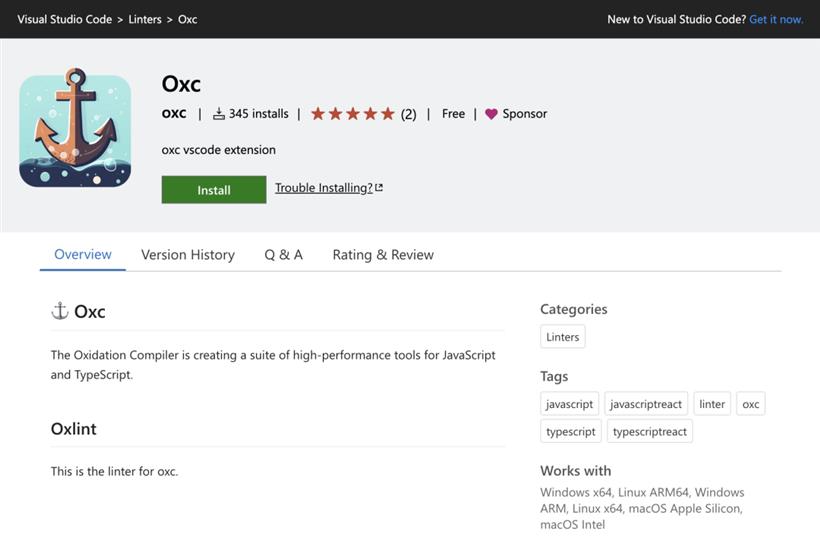This screenshot has height=536, width=820.
Task: Select the Overview tab
Action: point(83,254)
